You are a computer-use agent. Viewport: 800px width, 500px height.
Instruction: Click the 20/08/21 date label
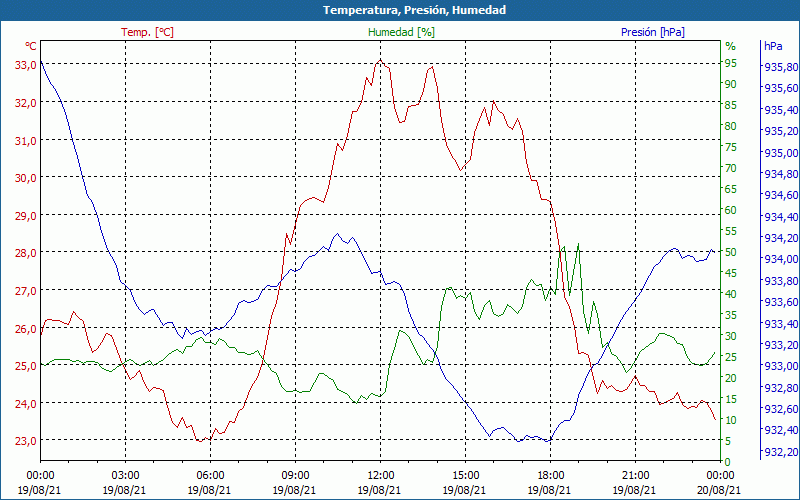coord(719,490)
